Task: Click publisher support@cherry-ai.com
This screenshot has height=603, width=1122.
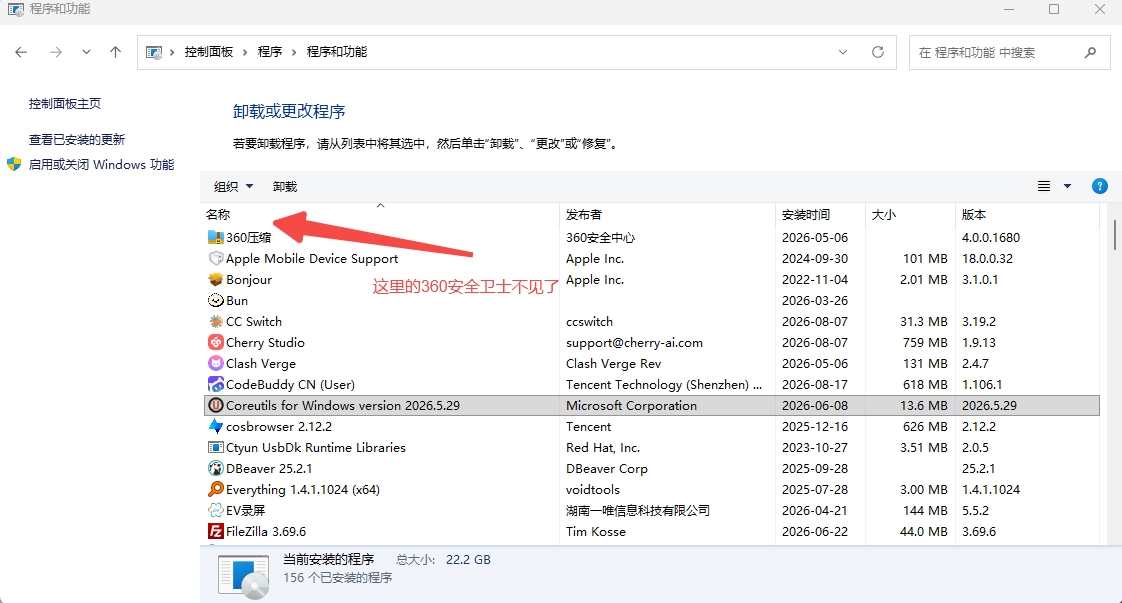Action: pos(634,342)
